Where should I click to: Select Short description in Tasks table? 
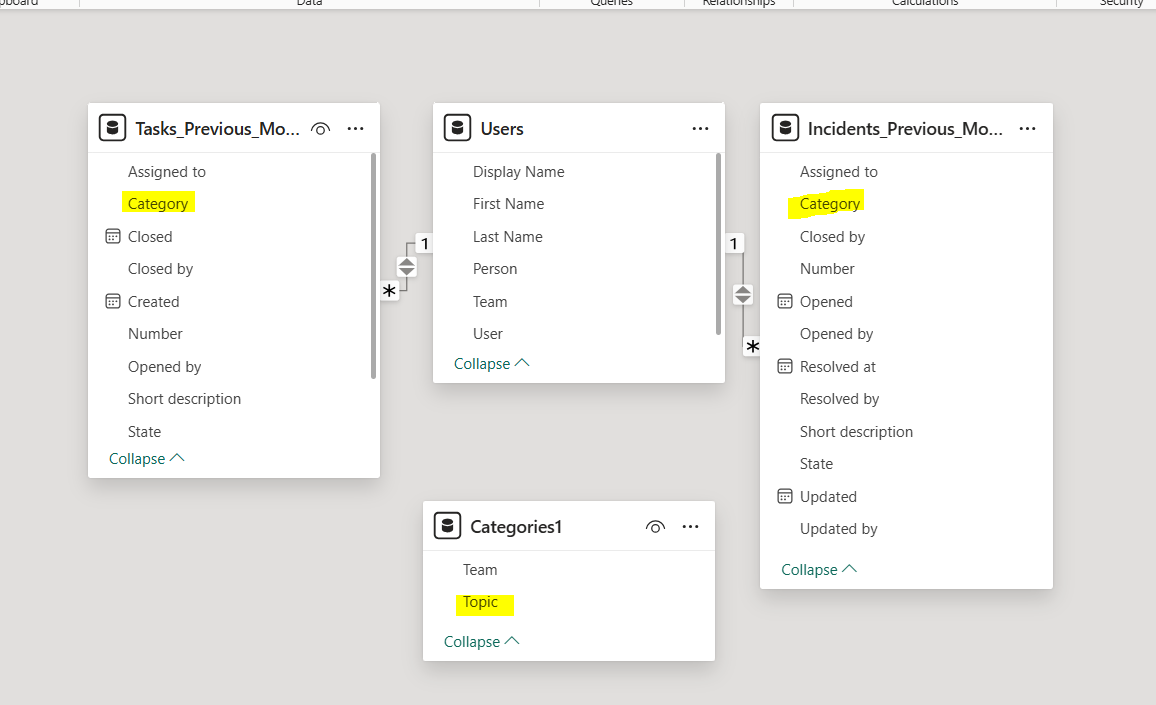point(184,399)
